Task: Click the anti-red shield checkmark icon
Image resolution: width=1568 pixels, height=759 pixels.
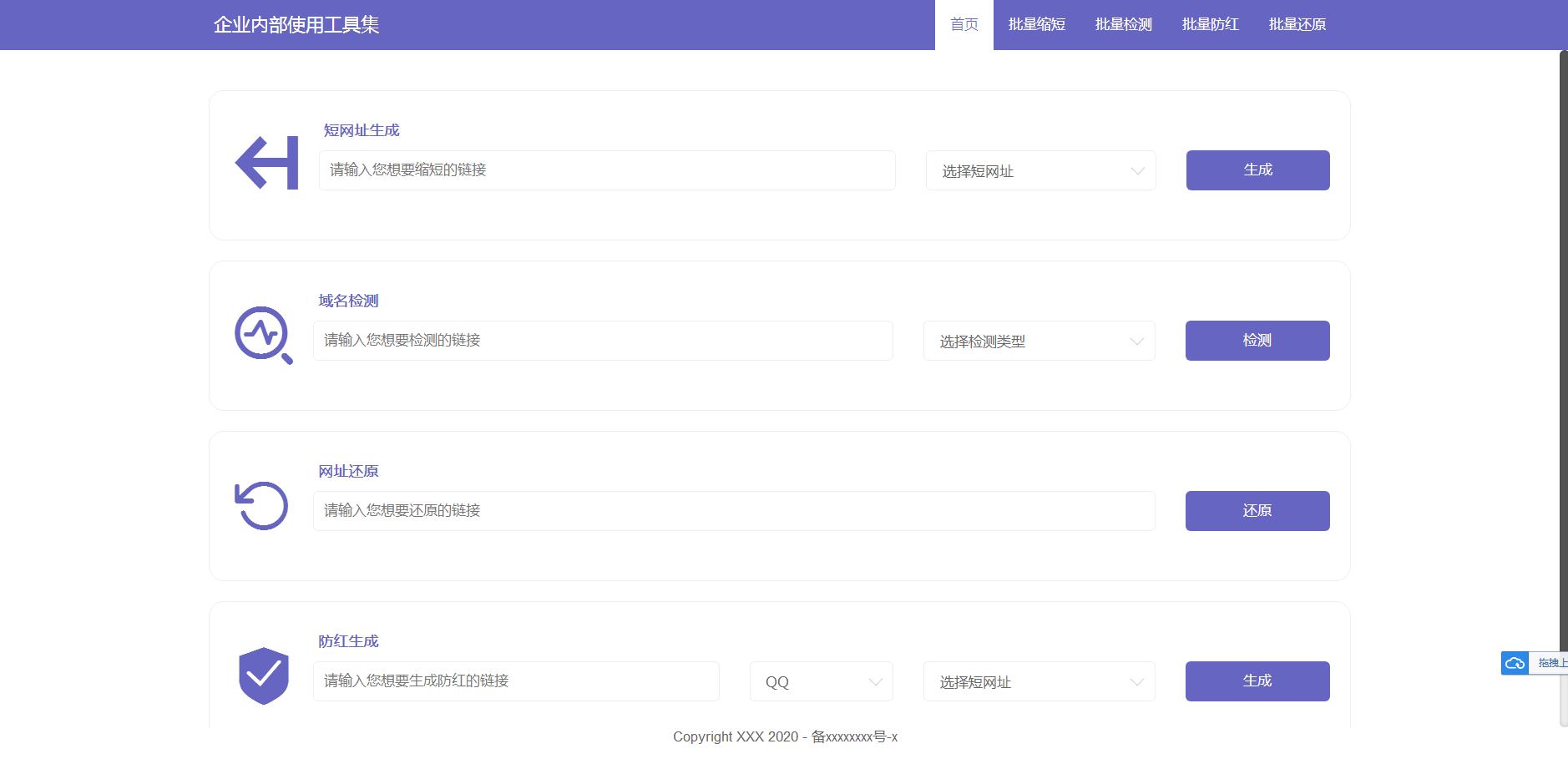Action: pyautogui.click(x=264, y=676)
